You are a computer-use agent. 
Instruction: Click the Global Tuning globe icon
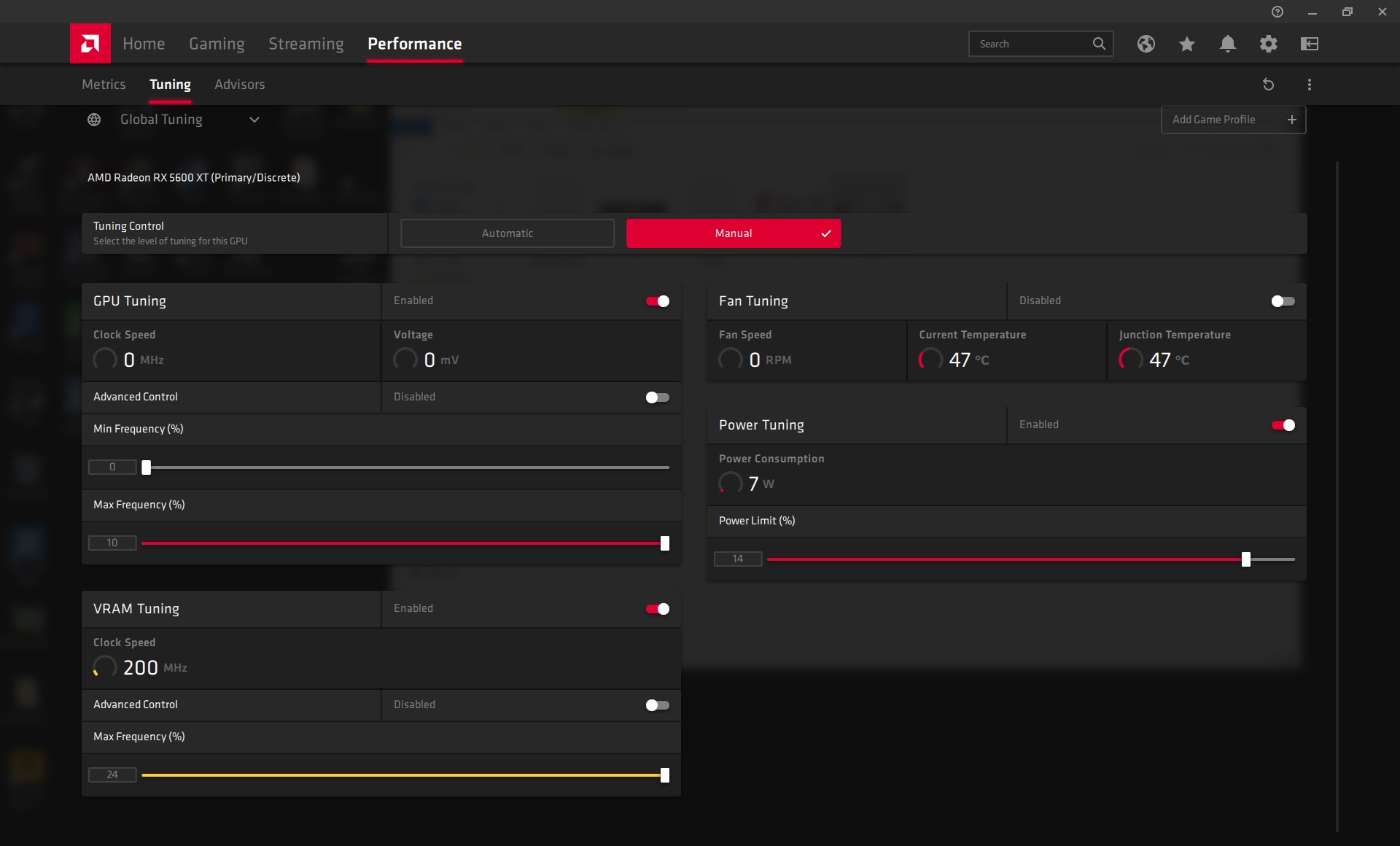click(94, 120)
